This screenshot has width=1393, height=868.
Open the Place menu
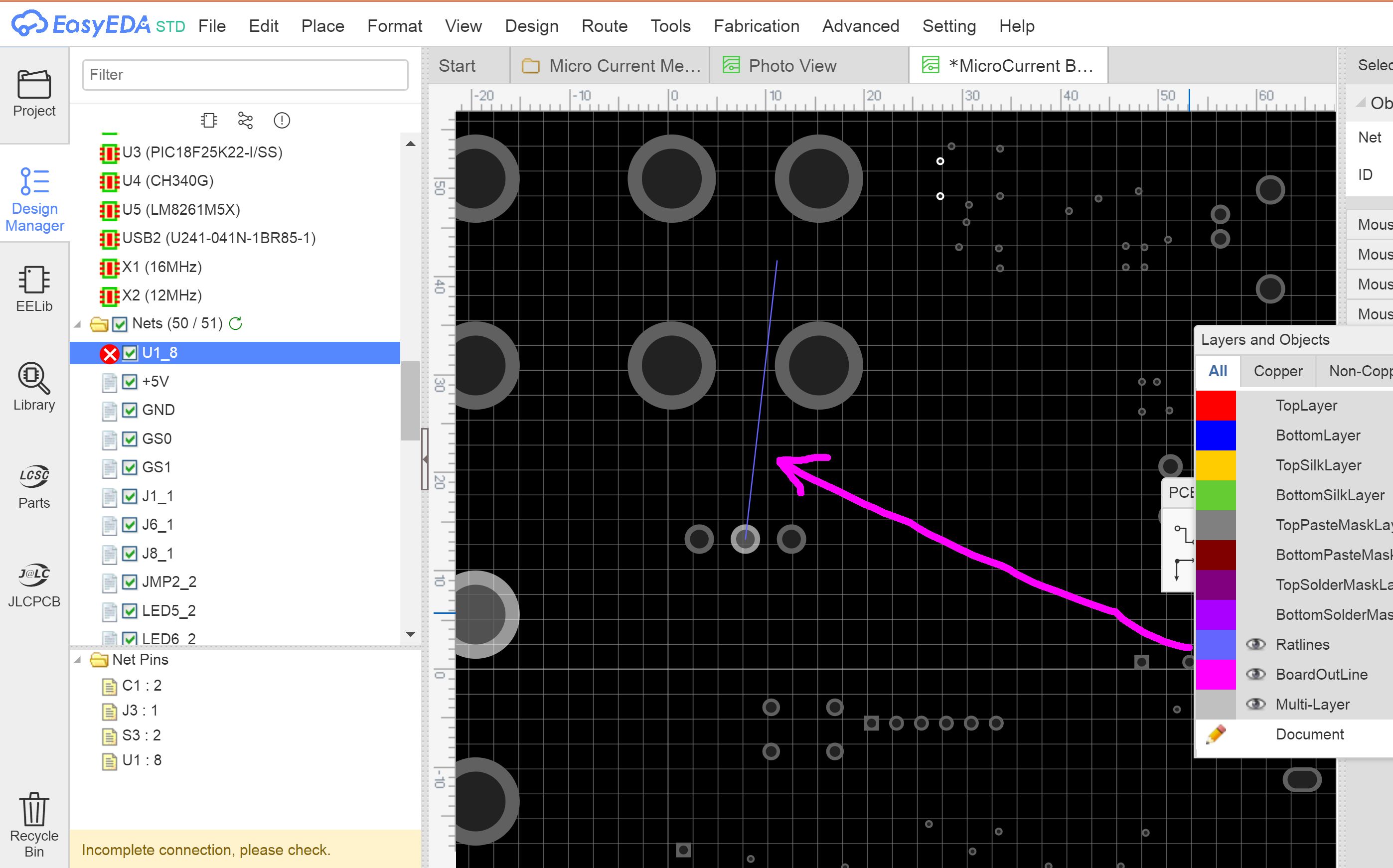322,26
